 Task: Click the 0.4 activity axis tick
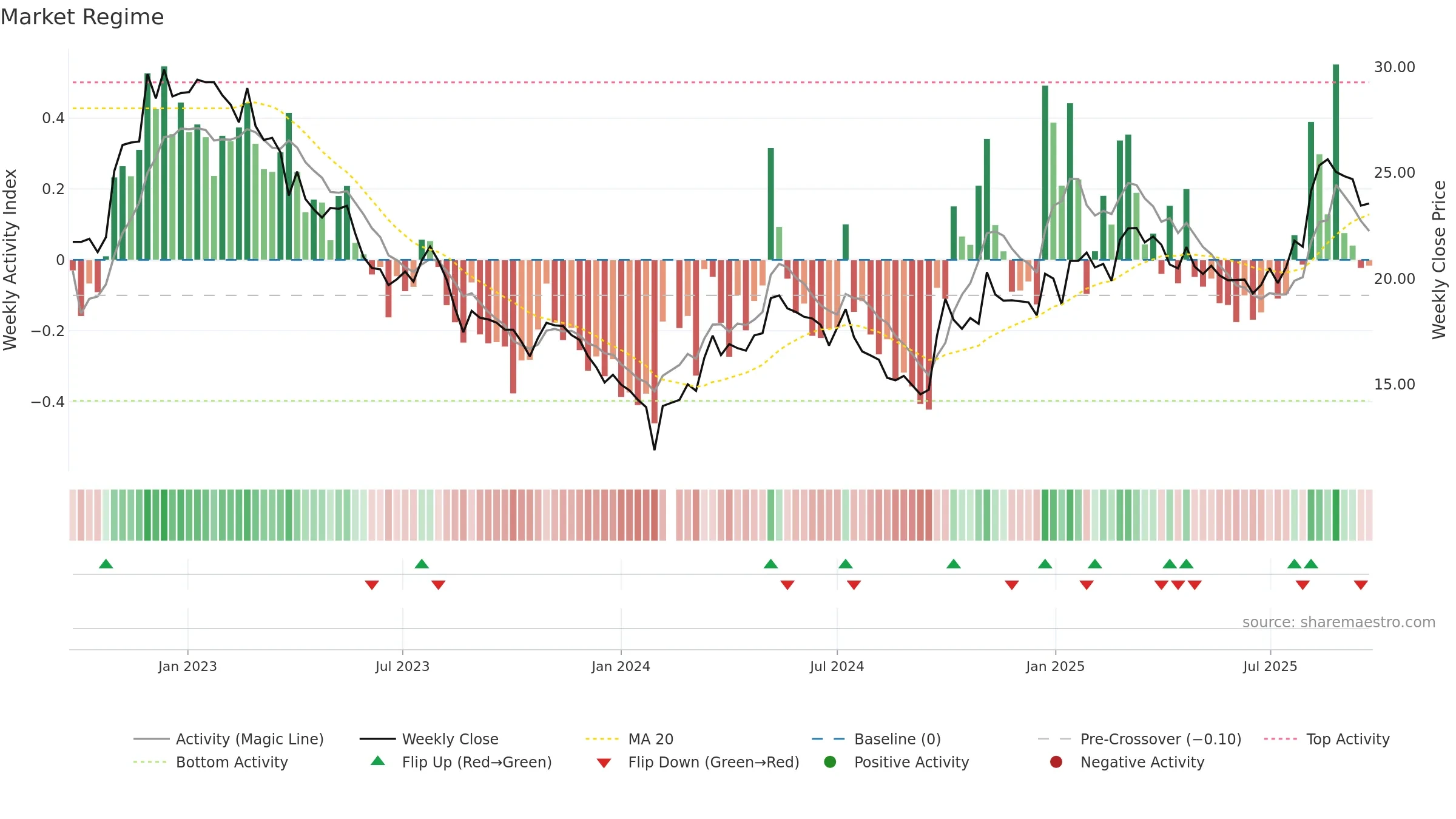[53, 118]
